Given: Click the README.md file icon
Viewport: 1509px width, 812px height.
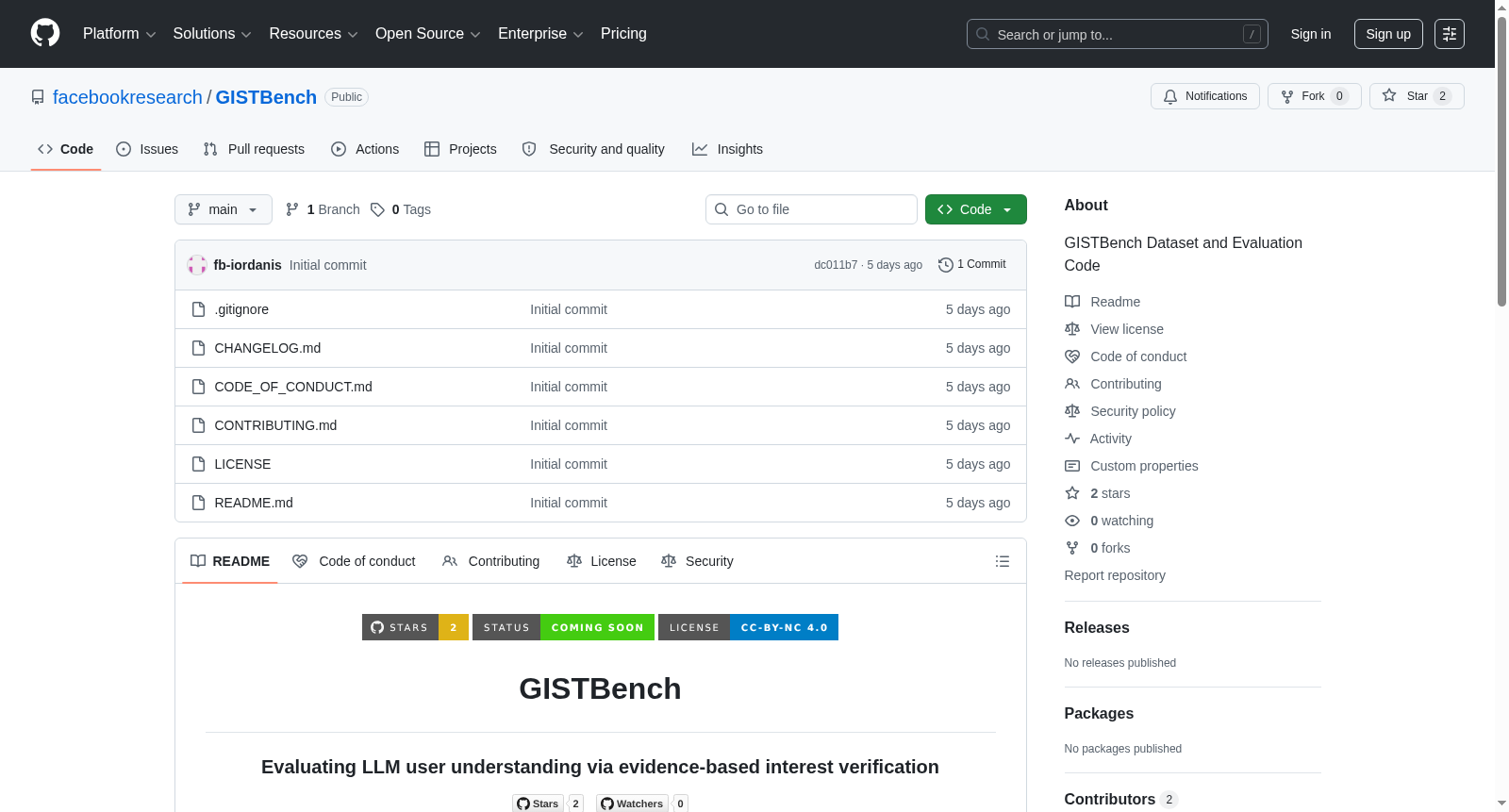Looking at the screenshot, I should pos(199,503).
